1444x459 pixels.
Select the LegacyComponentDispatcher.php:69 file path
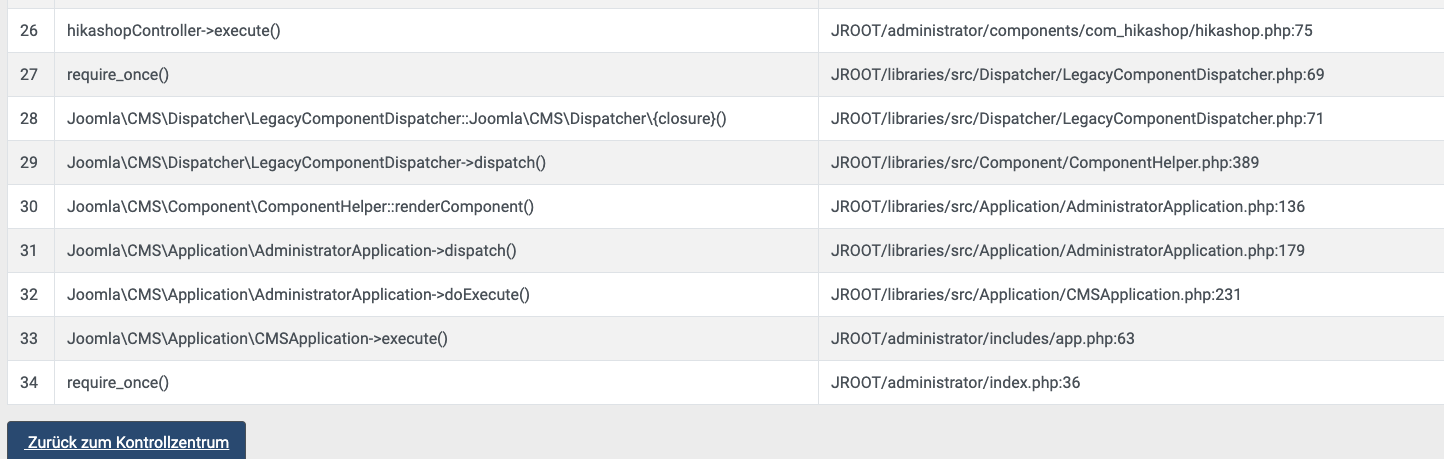click(1077, 75)
